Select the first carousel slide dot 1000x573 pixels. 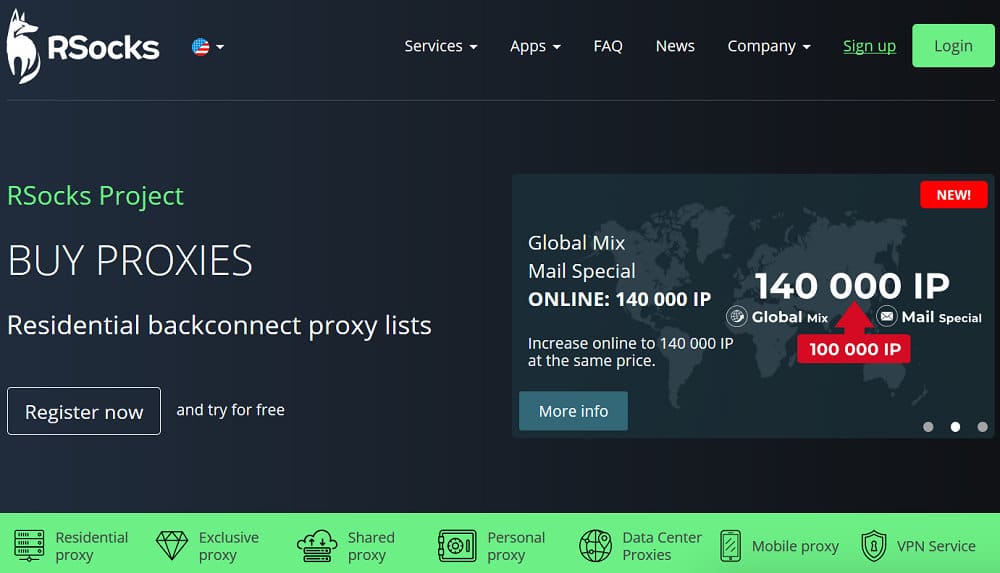[x=929, y=427]
